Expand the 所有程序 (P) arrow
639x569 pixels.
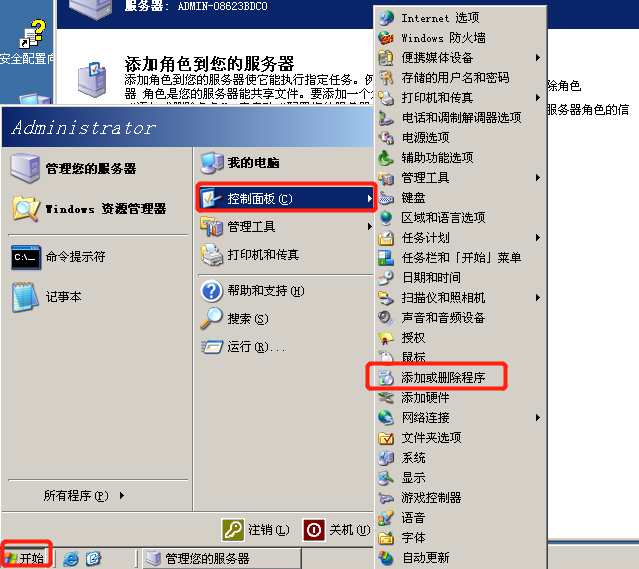pos(122,496)
